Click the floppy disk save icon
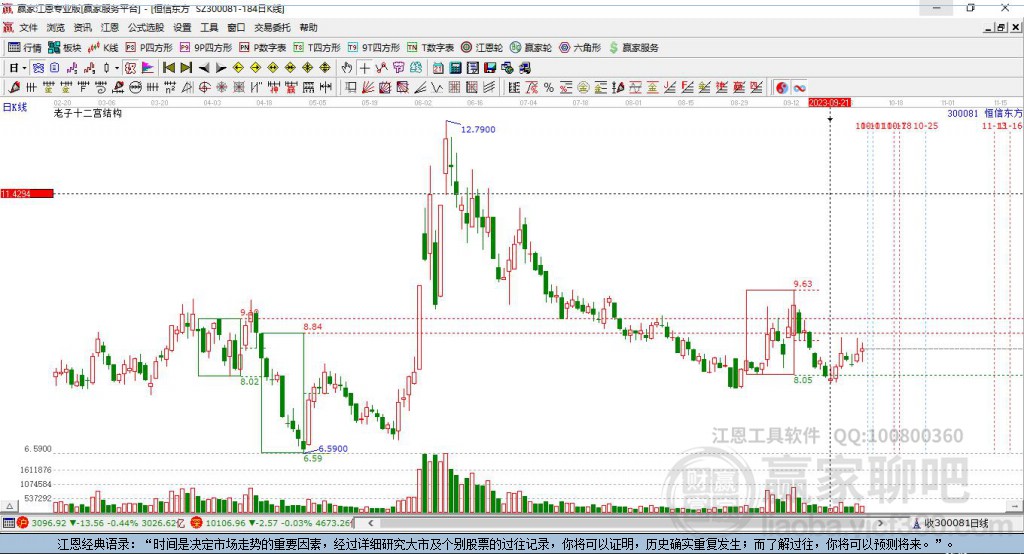This screenshot has width=1024, height=554. coord(490,68)
